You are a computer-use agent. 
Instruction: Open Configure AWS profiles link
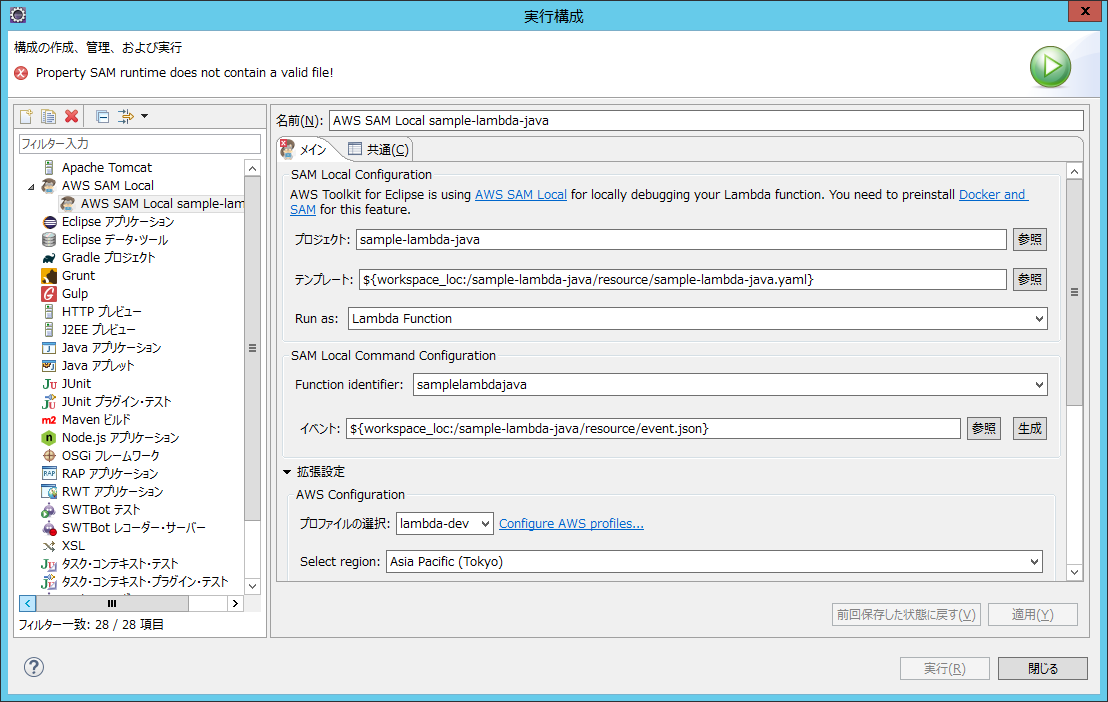[571, 524]
